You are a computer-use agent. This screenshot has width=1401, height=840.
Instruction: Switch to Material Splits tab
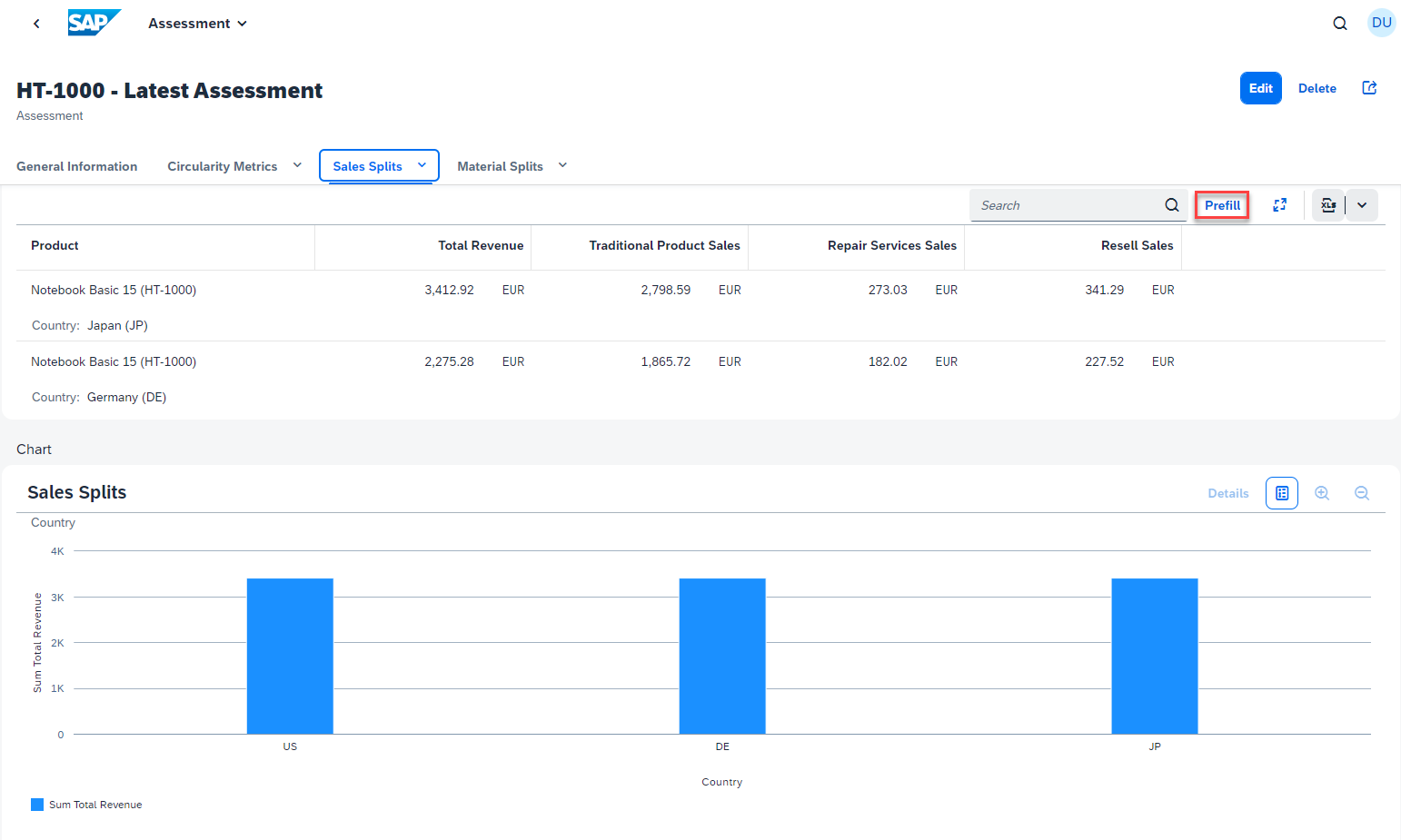tap(500, 166)
